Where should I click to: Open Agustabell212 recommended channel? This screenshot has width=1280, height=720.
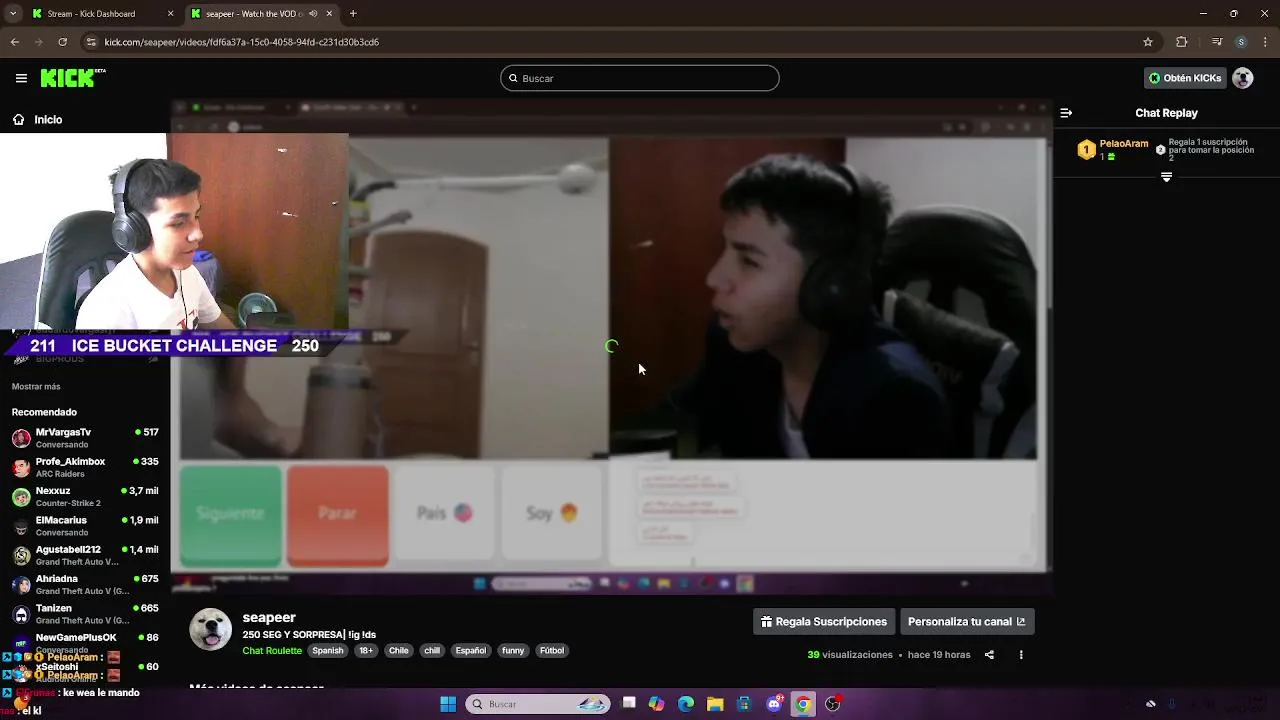click(85, 555)
